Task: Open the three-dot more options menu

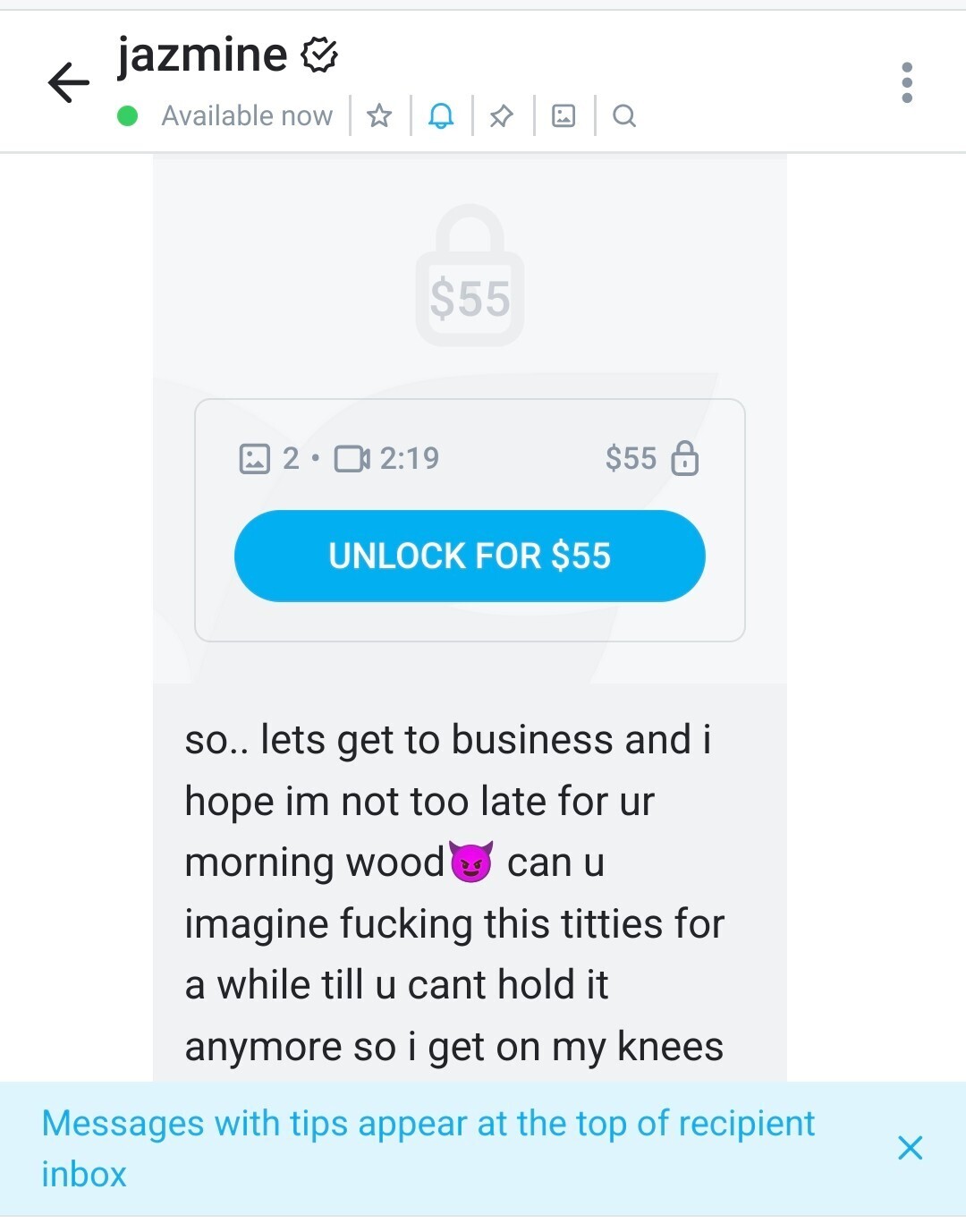Action: coord(907,83)
